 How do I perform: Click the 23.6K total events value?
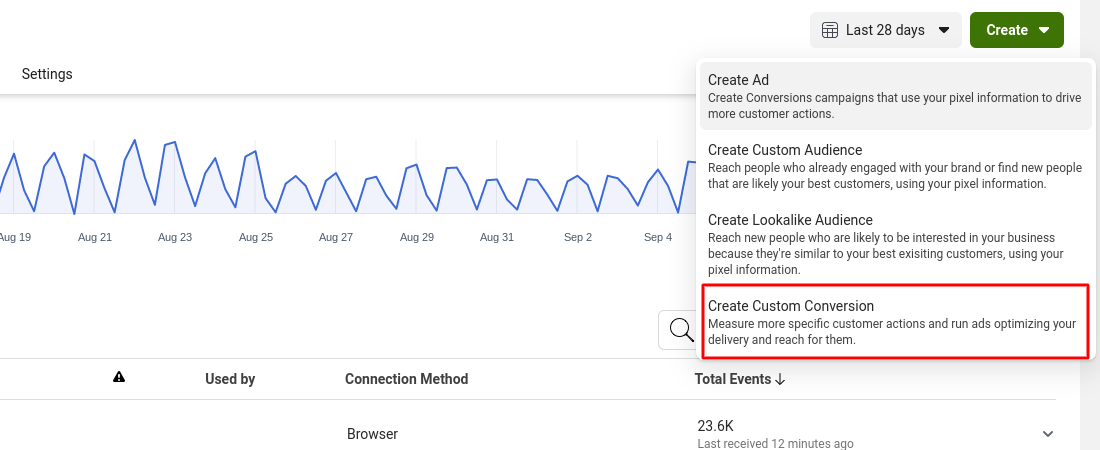point(716,425)
